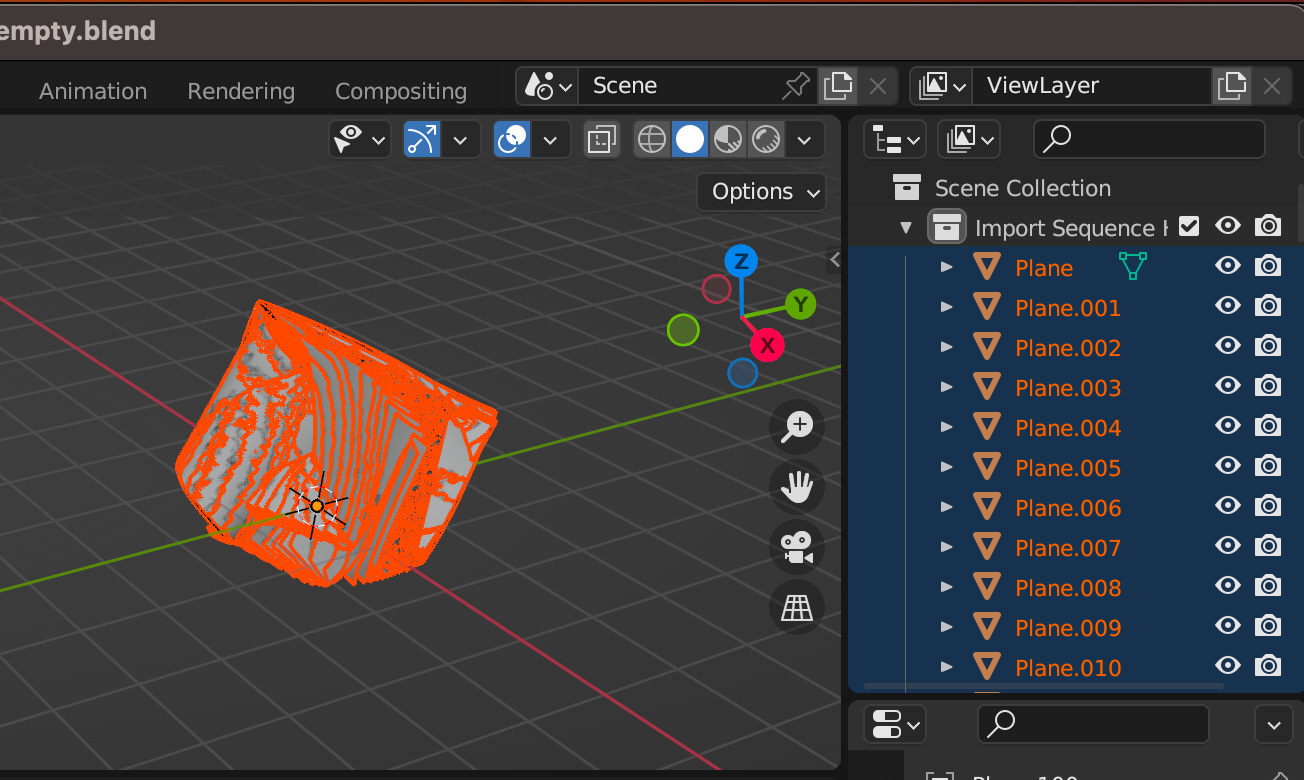This screenshot has height=780, width=1304.
Task: Disable Plane.002 in renders
Action: (1268, 346)
